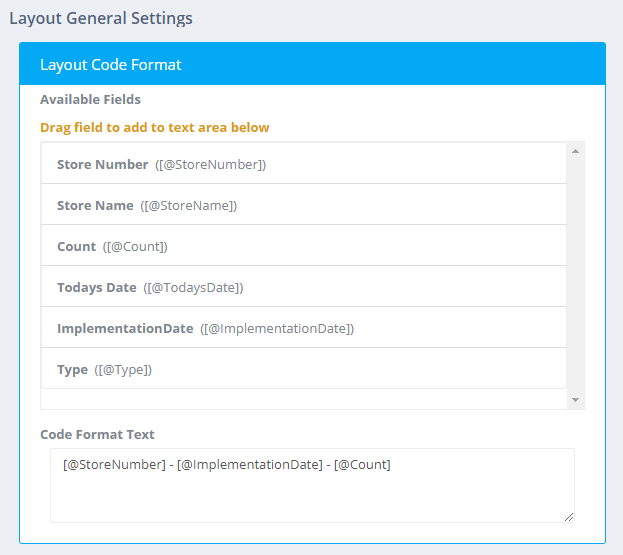Click the Available Fields scrollbar track
The image size is (623, 555).
(575, 275)
